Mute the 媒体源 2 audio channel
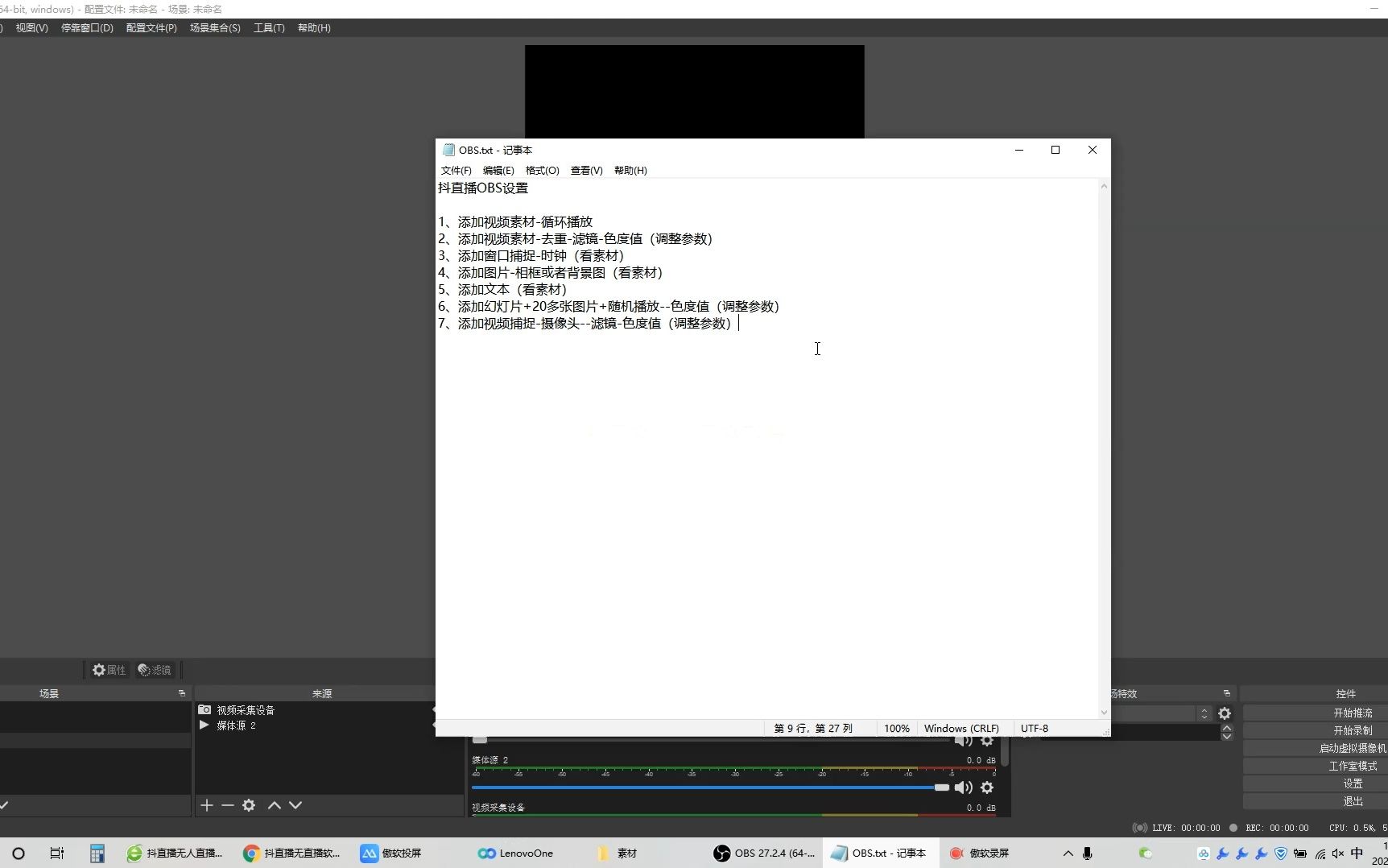1388x868 pixels. click(x=963, y=787)
